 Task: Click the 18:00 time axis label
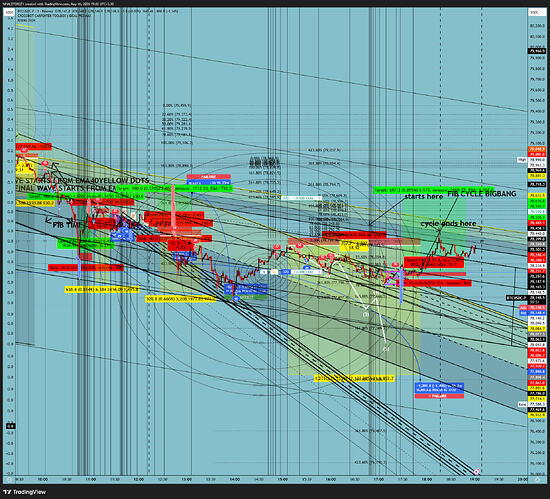point(427,479)
